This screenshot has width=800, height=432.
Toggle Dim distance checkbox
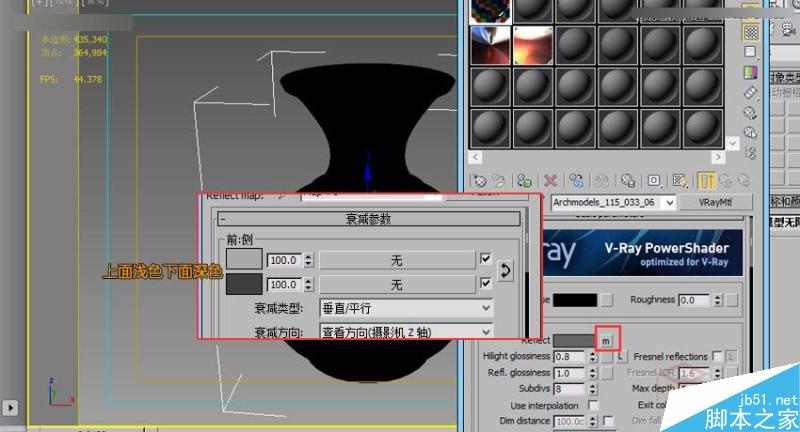[x=608, y=421]
